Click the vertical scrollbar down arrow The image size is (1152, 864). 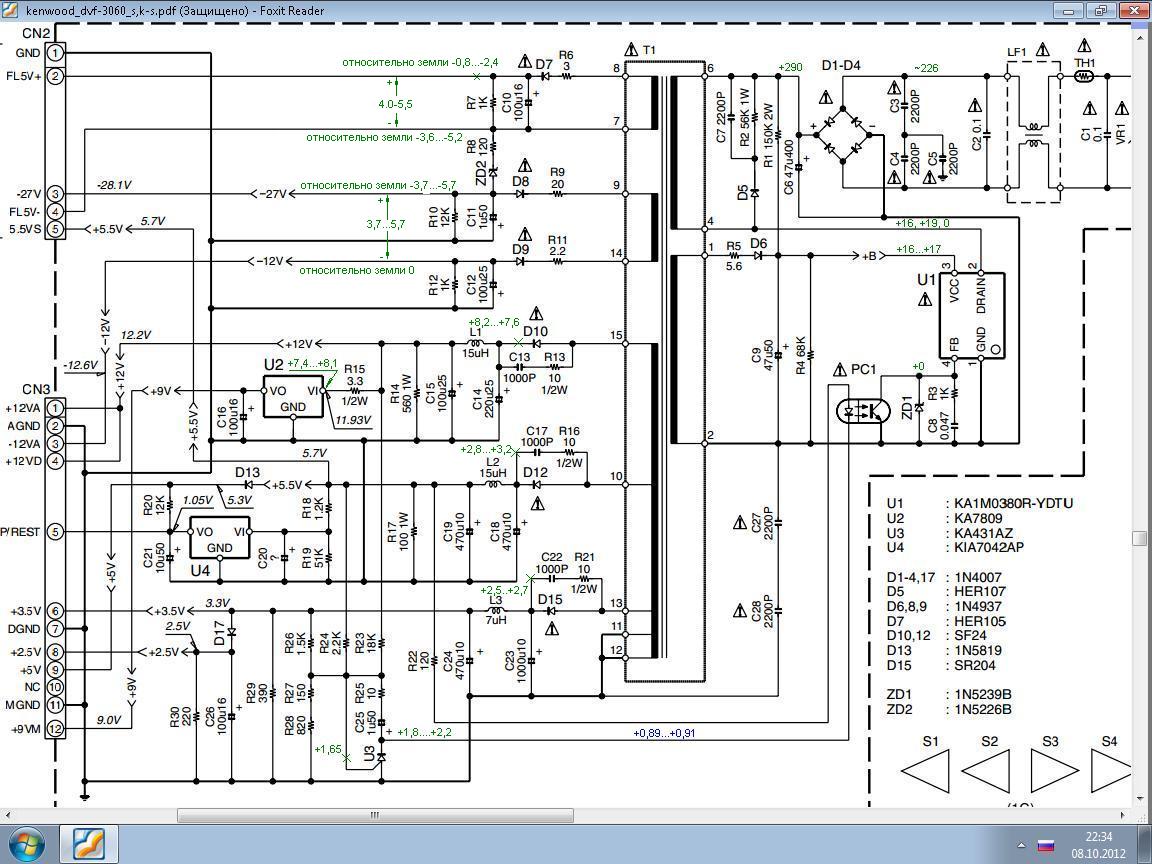click(1141, 797)
